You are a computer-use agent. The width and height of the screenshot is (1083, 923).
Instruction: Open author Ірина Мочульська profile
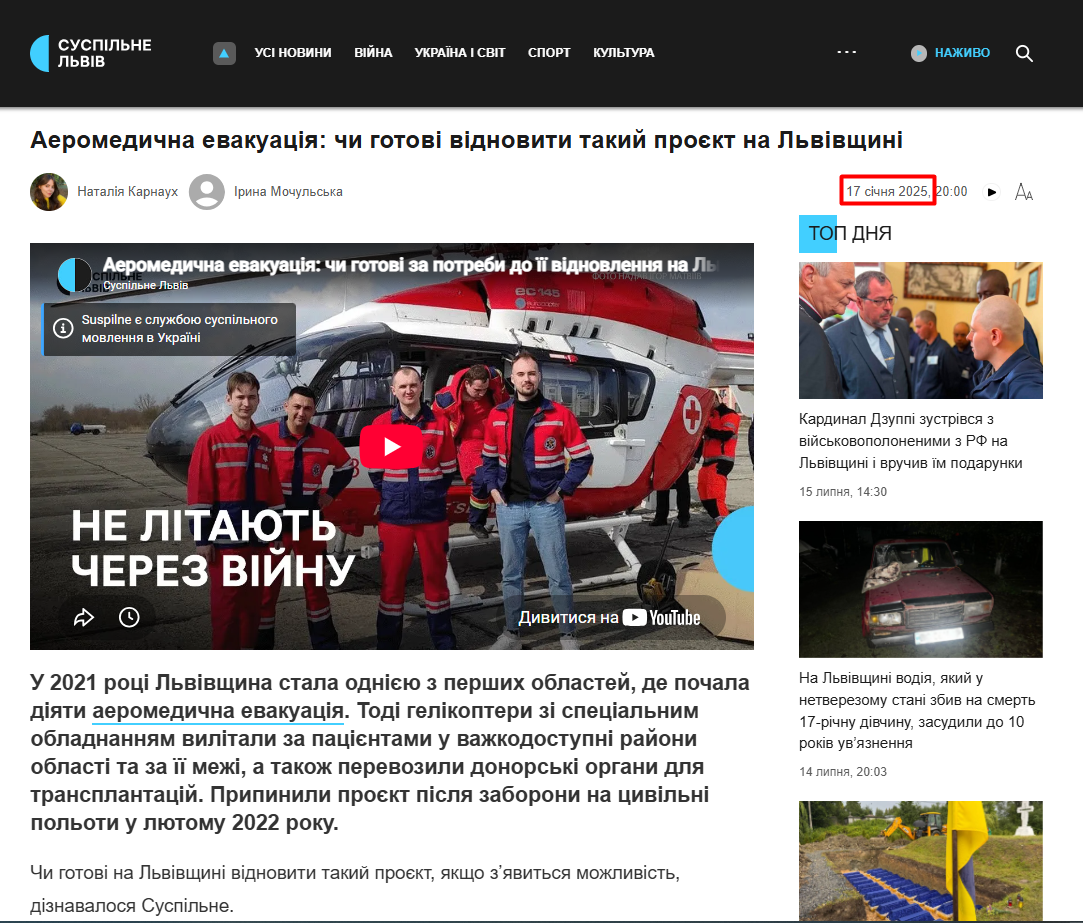tap(288, 191)
